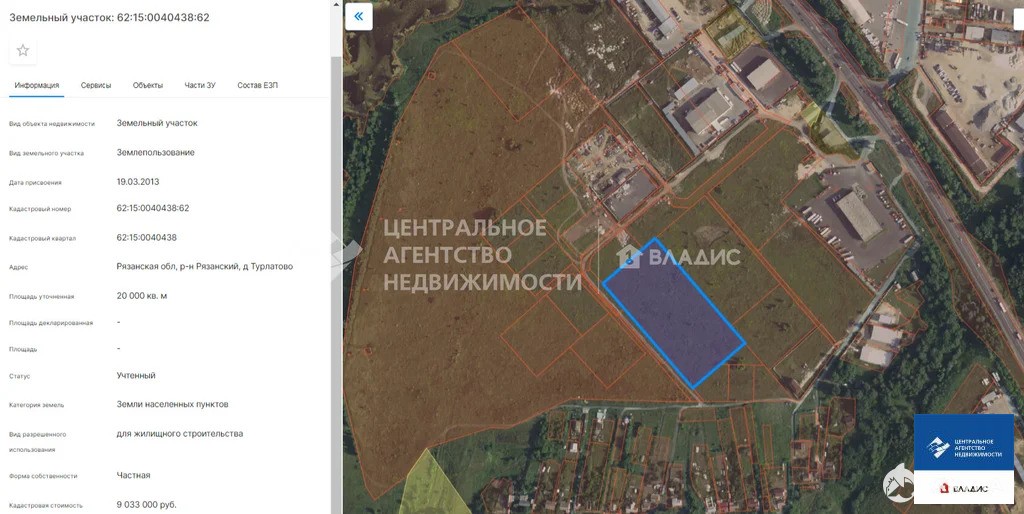Open the Состав ЕЗП tab
The width and height of the screenshot is (1024, 514).
click(x=258, y=86)
